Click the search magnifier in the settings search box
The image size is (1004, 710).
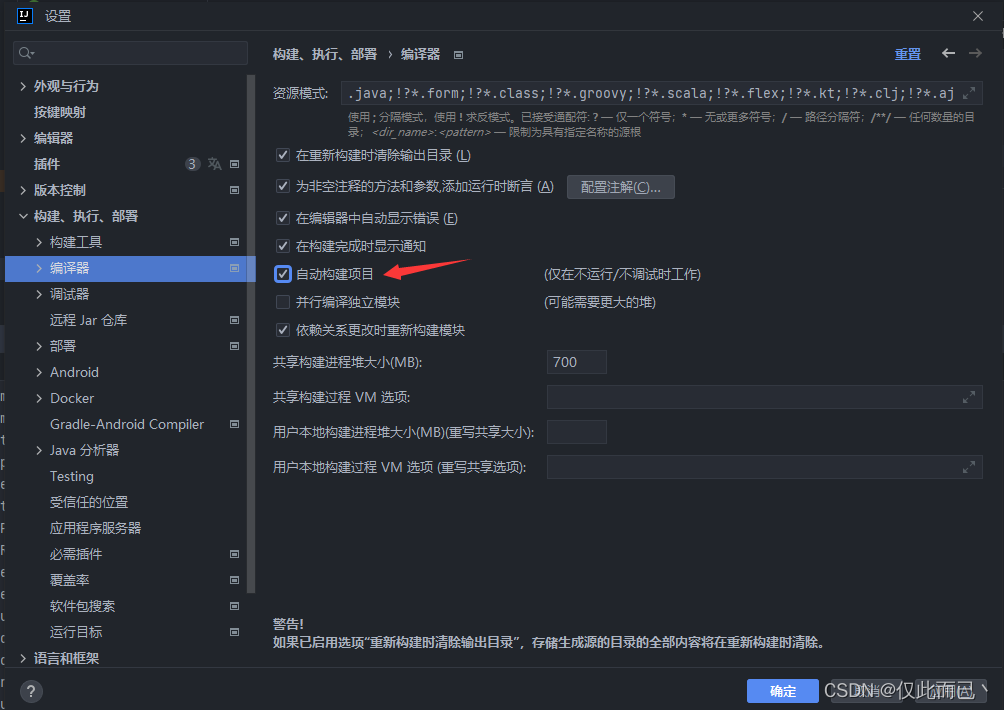click(x=24, y=51)
